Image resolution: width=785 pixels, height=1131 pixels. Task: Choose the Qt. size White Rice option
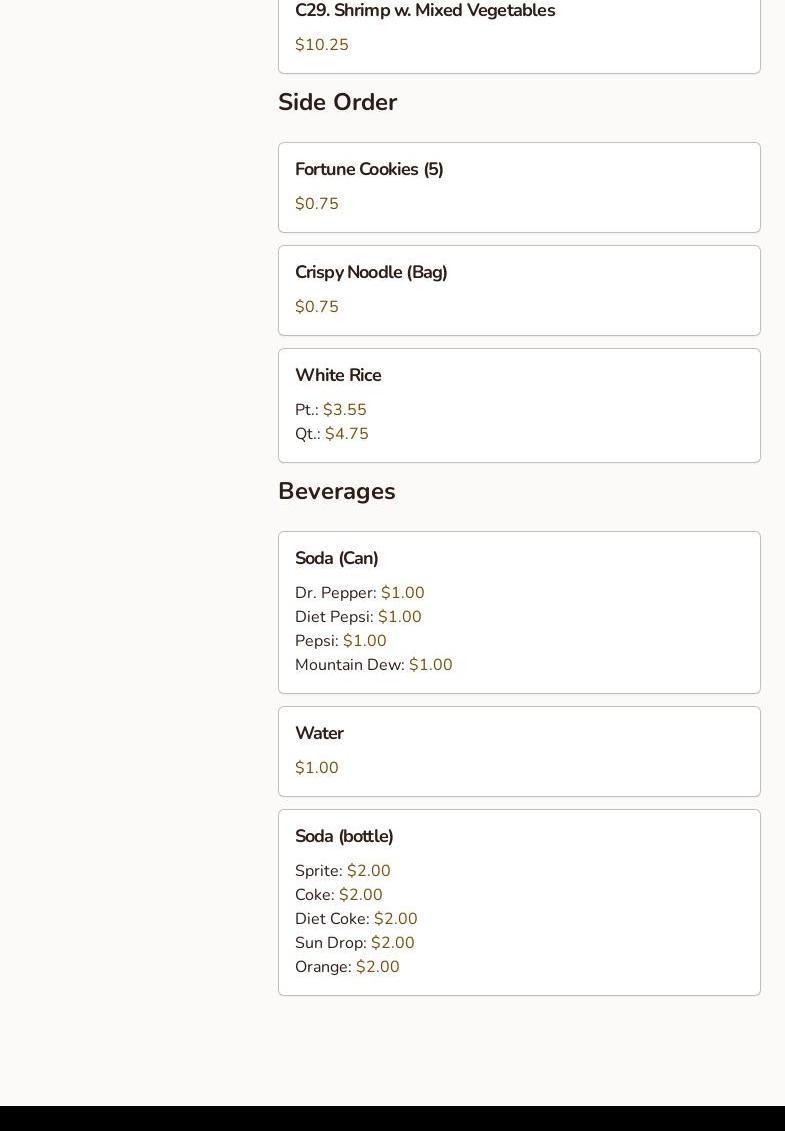tap(332, 434)
